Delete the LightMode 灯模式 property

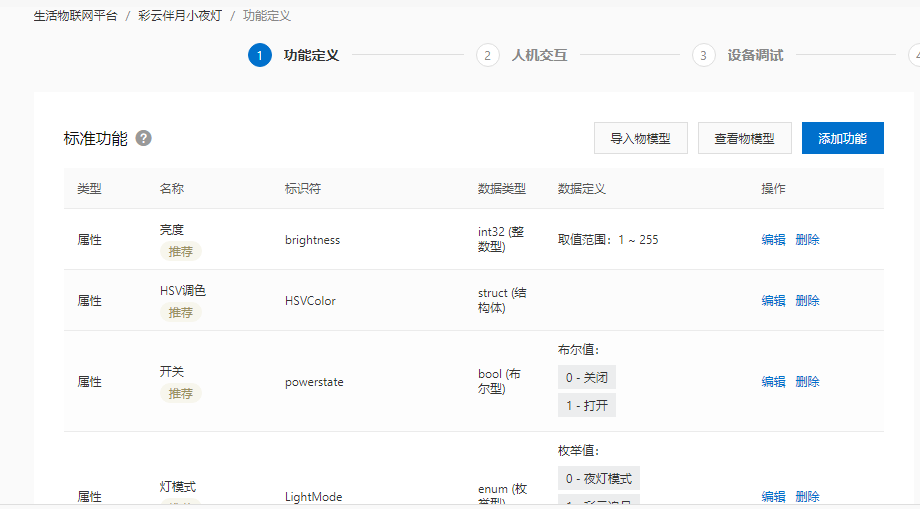(807, 496)
